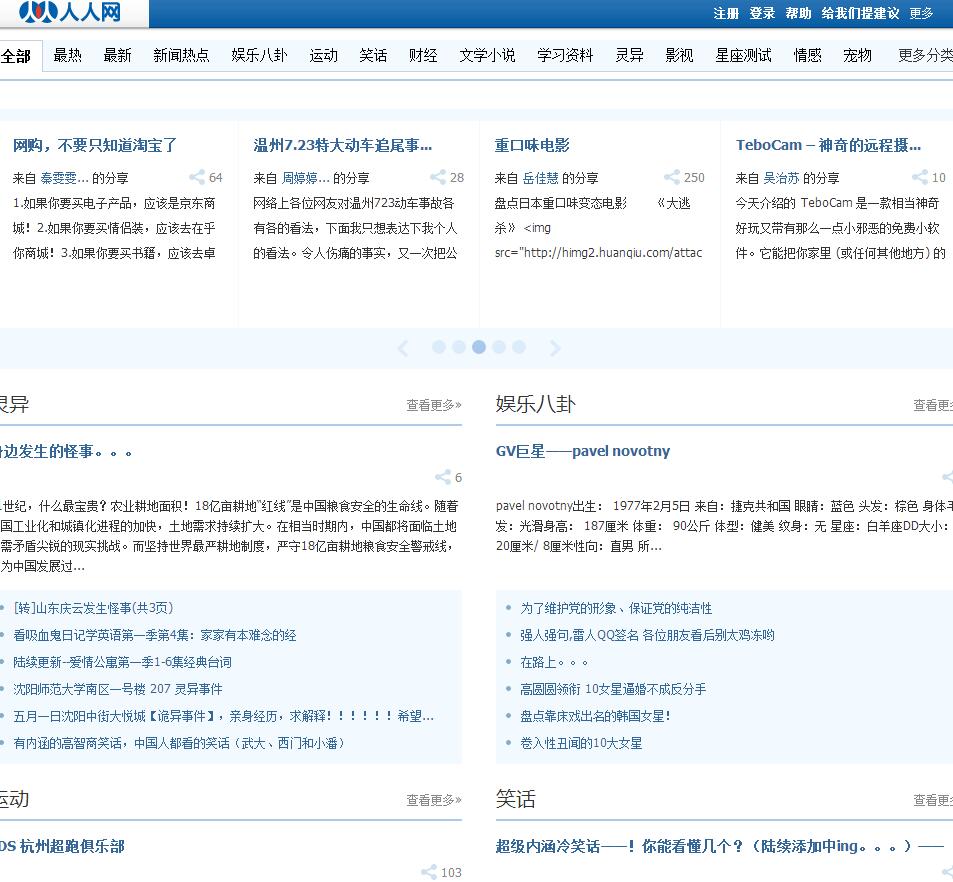This screenshot has height=882, width=953.
Task: Select fifth carousel page dot
Action: (518, 346)
